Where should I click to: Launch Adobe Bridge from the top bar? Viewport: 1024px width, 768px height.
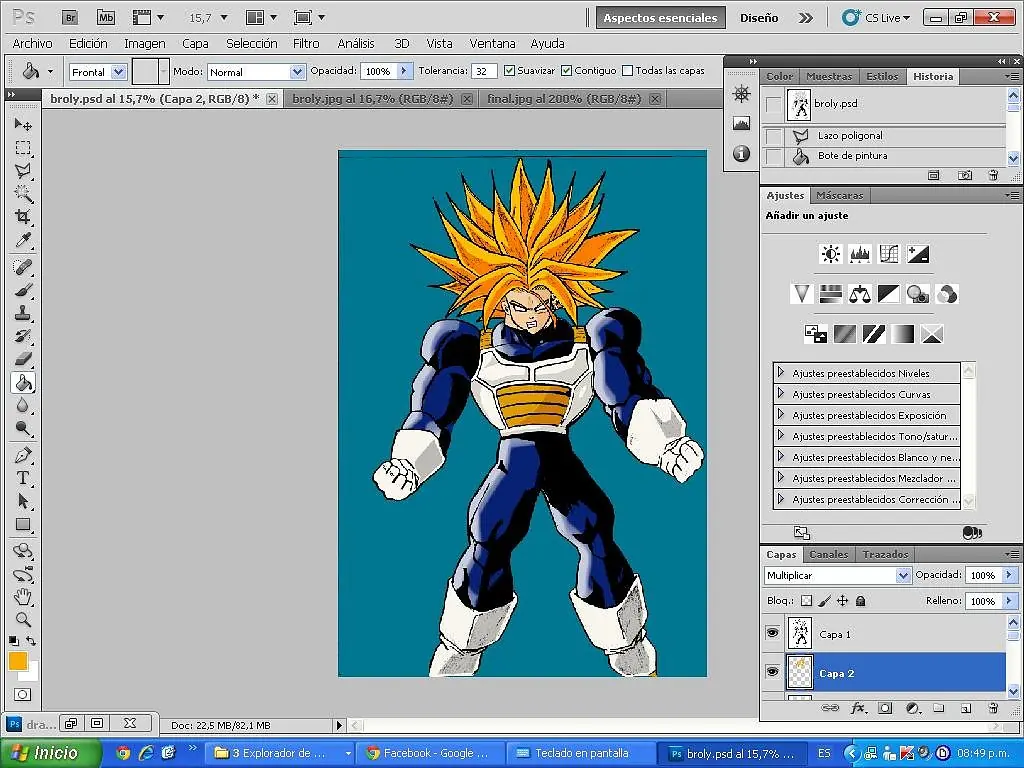point(70,18)
